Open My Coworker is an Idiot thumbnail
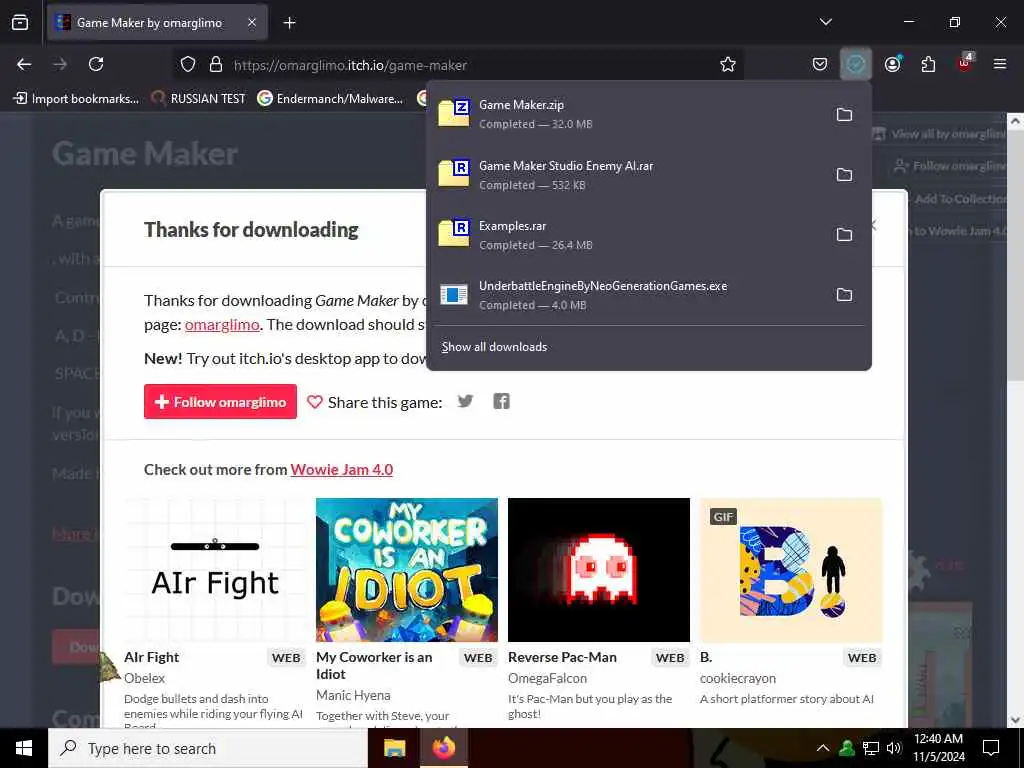The height and width of the screenshot is (768, 1024). click(x=407, y=570)
